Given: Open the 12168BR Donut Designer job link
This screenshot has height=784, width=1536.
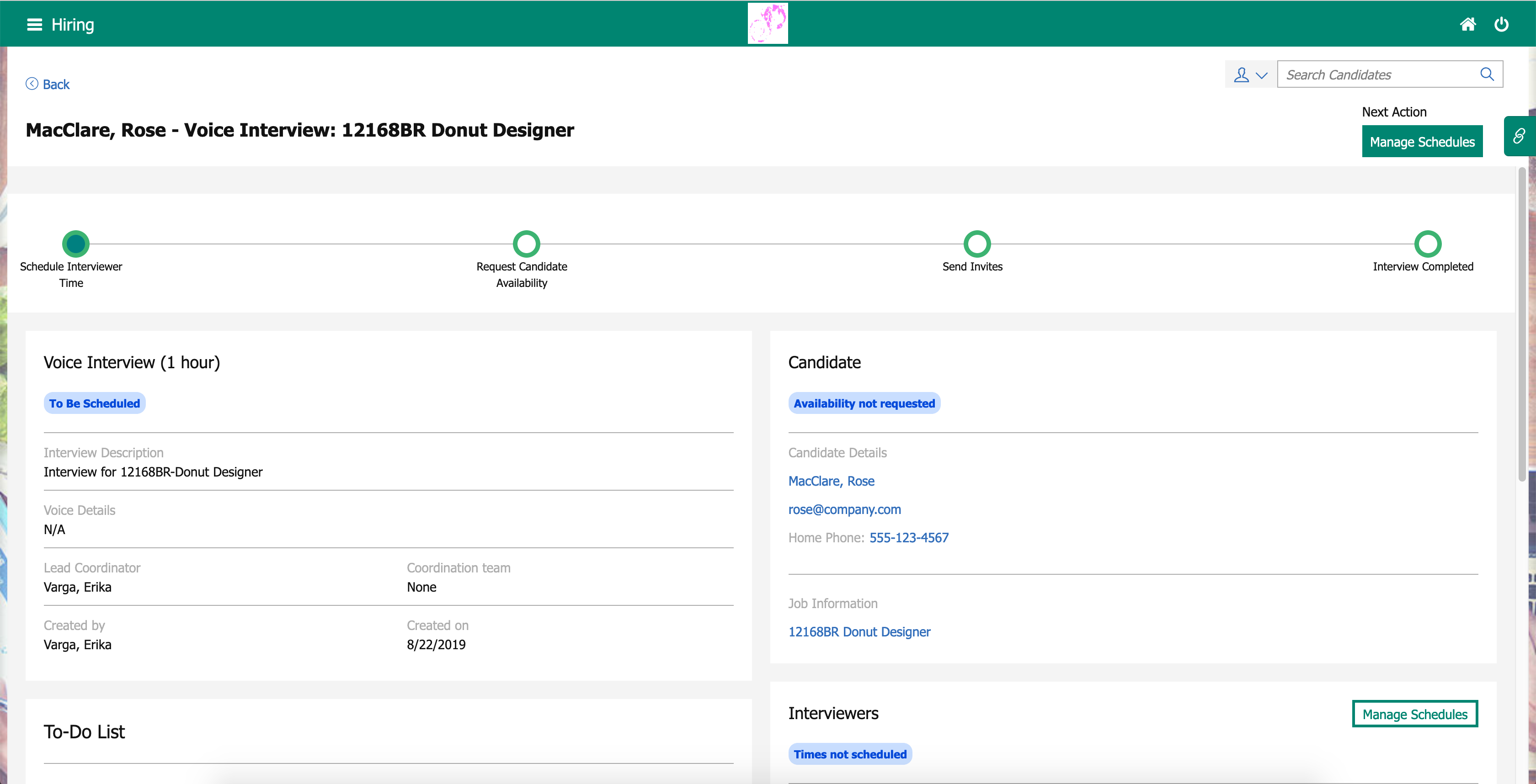Looking at the screenshot, I should [x=859, y=631].
